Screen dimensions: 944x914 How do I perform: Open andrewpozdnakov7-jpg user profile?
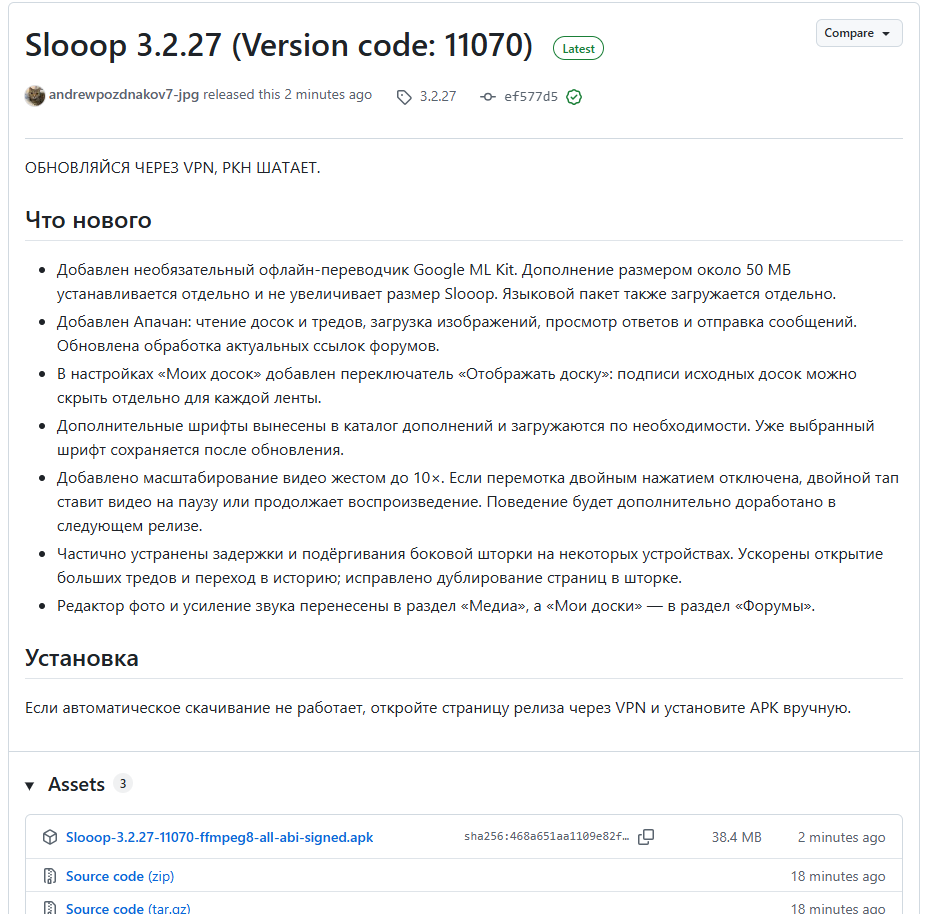123,95
